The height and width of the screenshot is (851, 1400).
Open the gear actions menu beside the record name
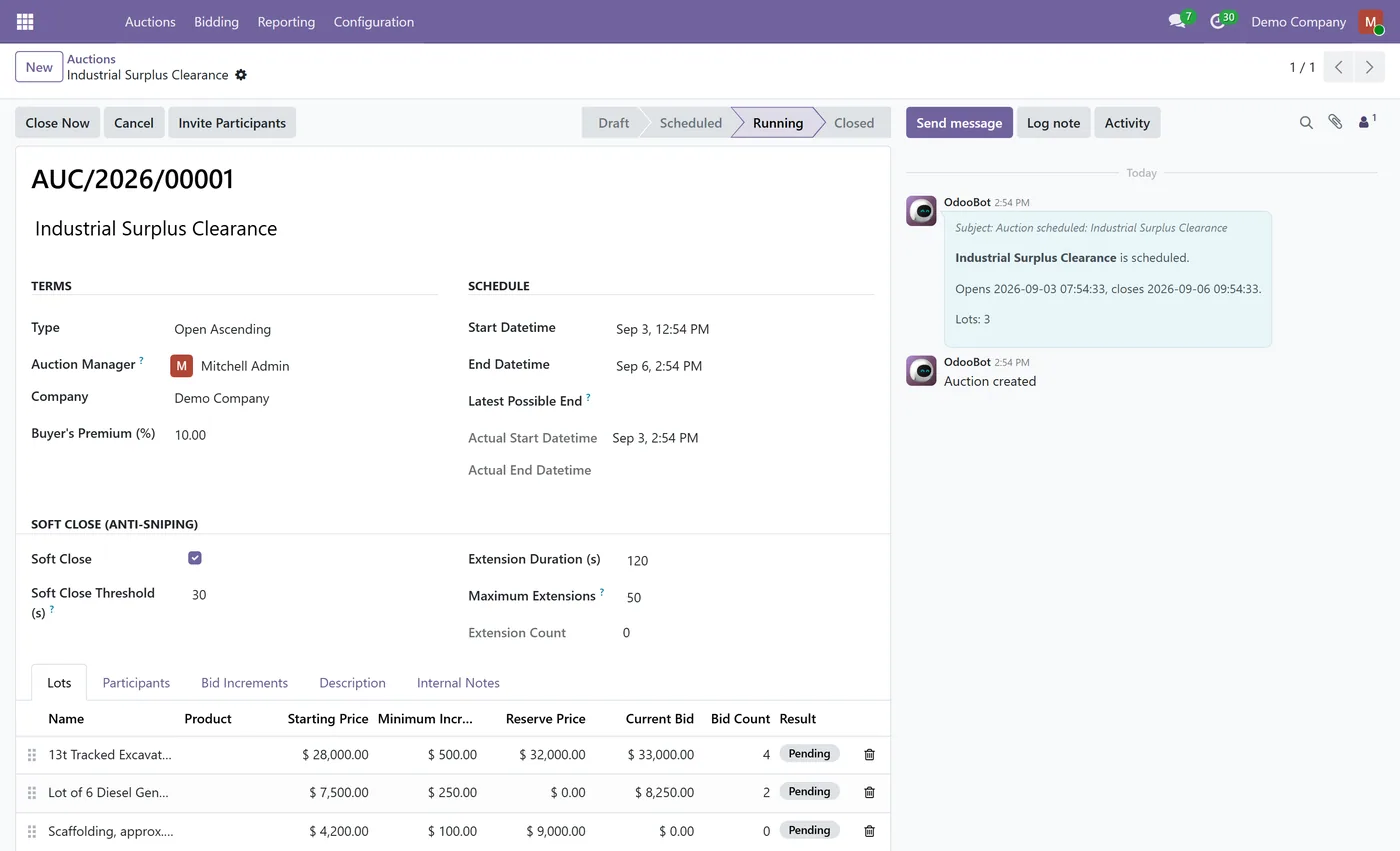(x=241, y=75)
